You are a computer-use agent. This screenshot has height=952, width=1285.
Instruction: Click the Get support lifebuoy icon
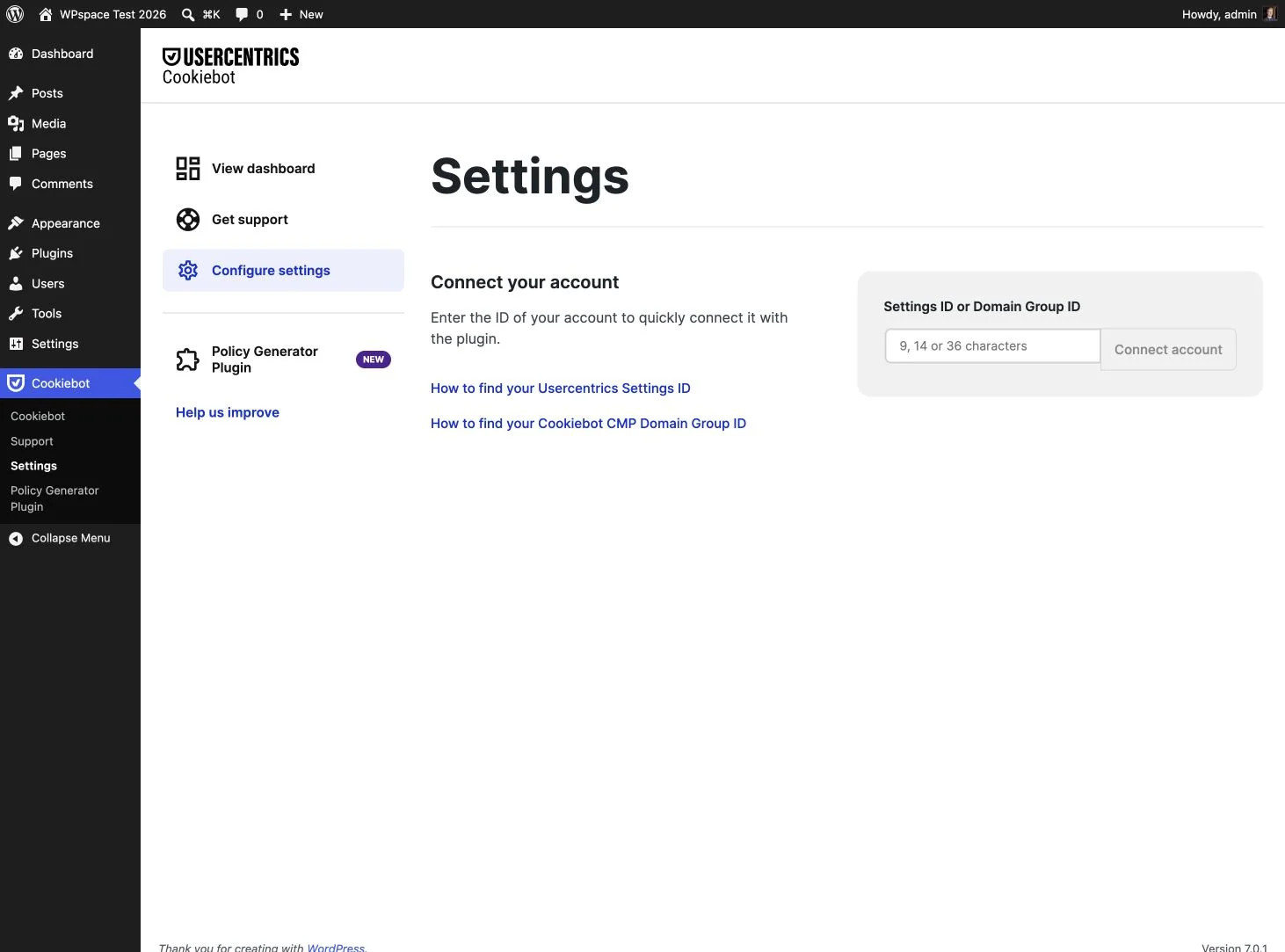tap(188, 219)
